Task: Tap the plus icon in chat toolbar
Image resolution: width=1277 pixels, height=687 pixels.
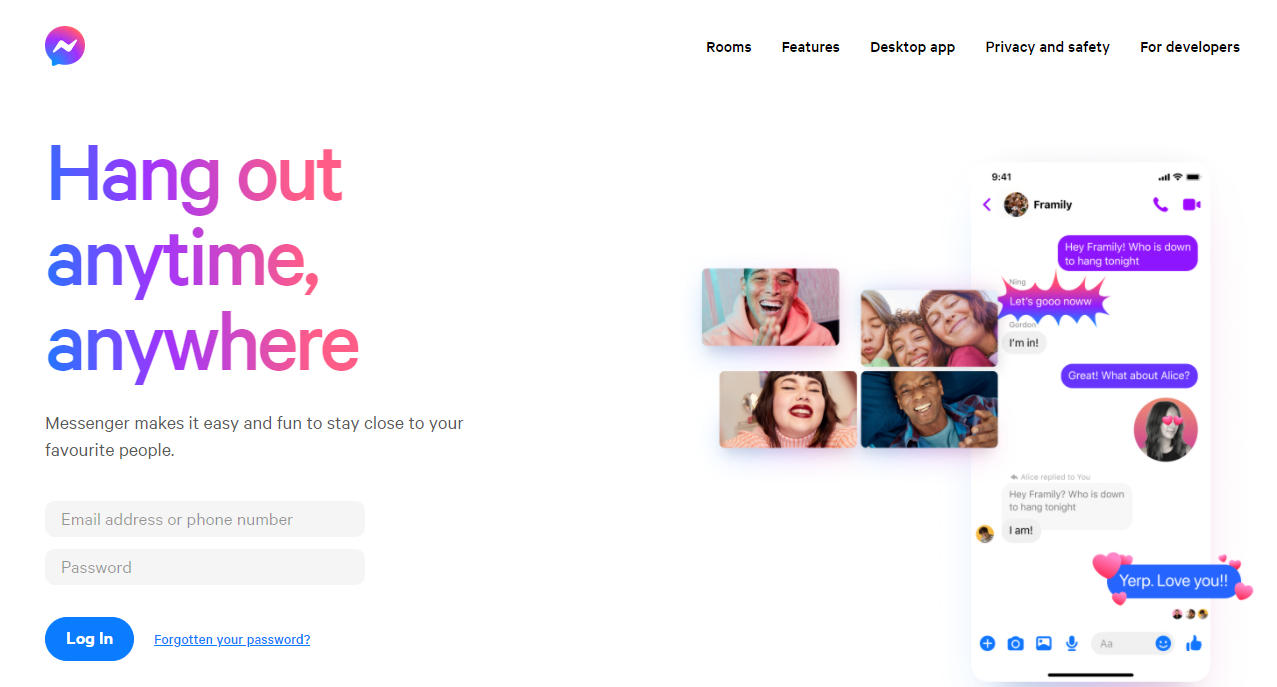Action: tap(987, 643)
